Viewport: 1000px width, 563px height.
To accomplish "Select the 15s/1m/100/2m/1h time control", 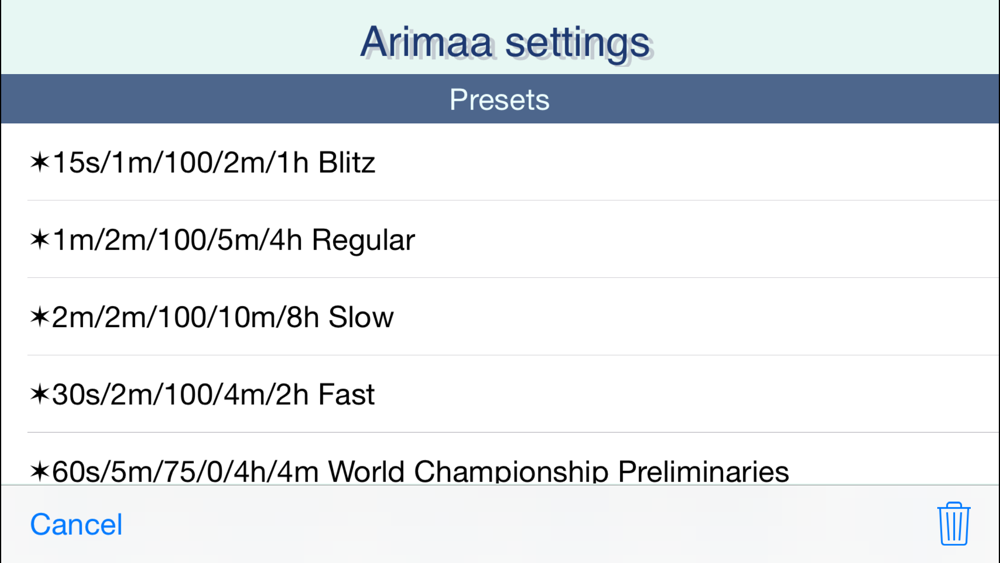I will 181,163.
